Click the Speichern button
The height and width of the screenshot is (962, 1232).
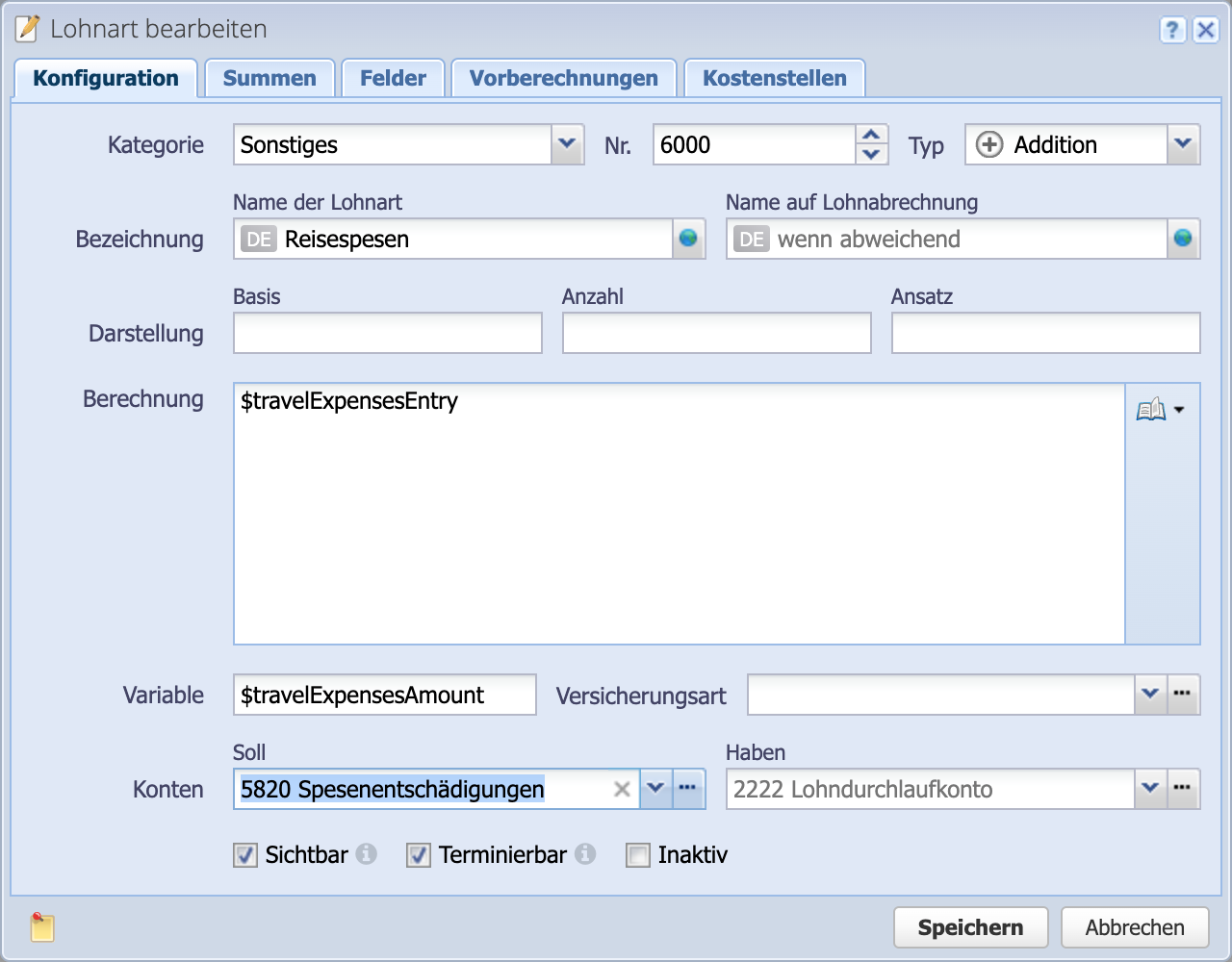[970, 927]
